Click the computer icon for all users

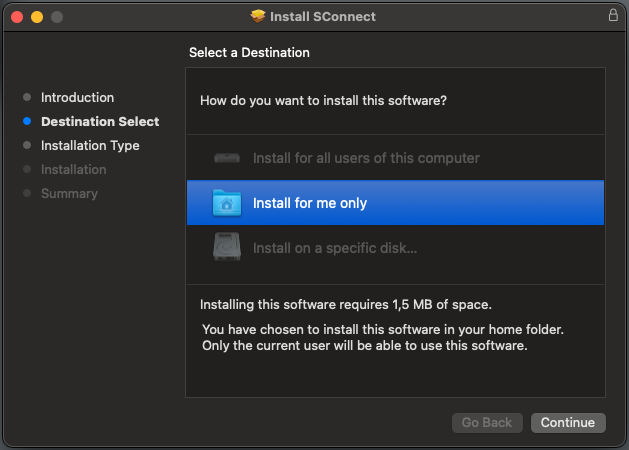[x=227, y=158]
